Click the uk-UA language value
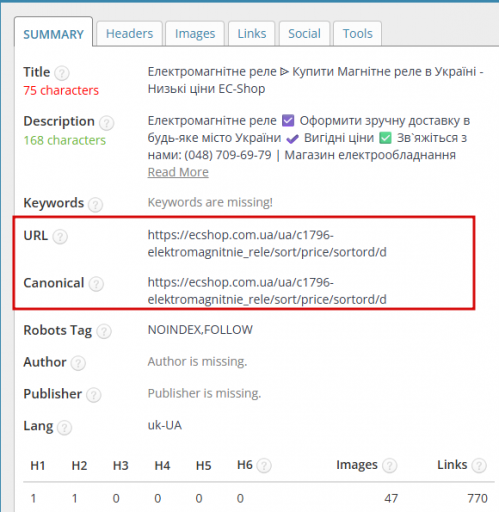499x512 pixels. coord(165,425)
